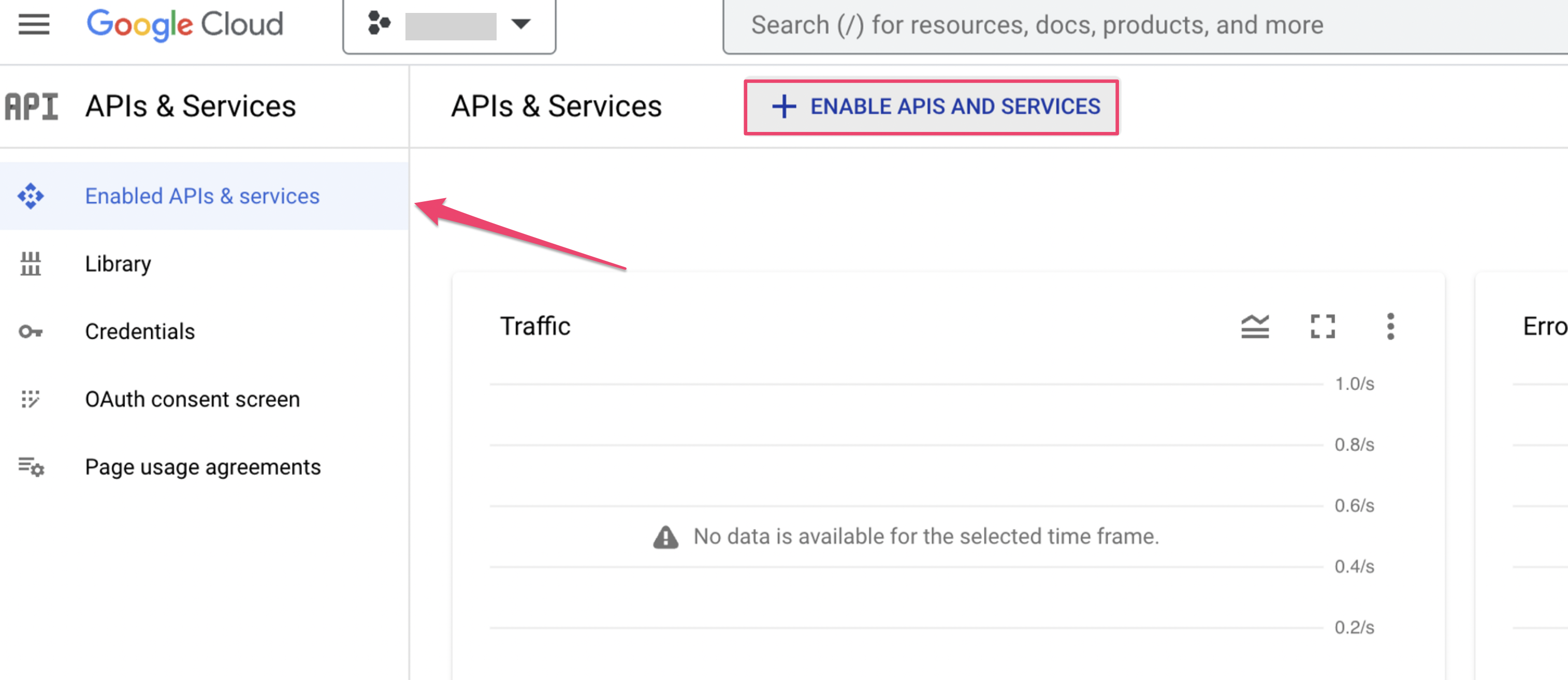Click Enable APIs and Services button

931,107
